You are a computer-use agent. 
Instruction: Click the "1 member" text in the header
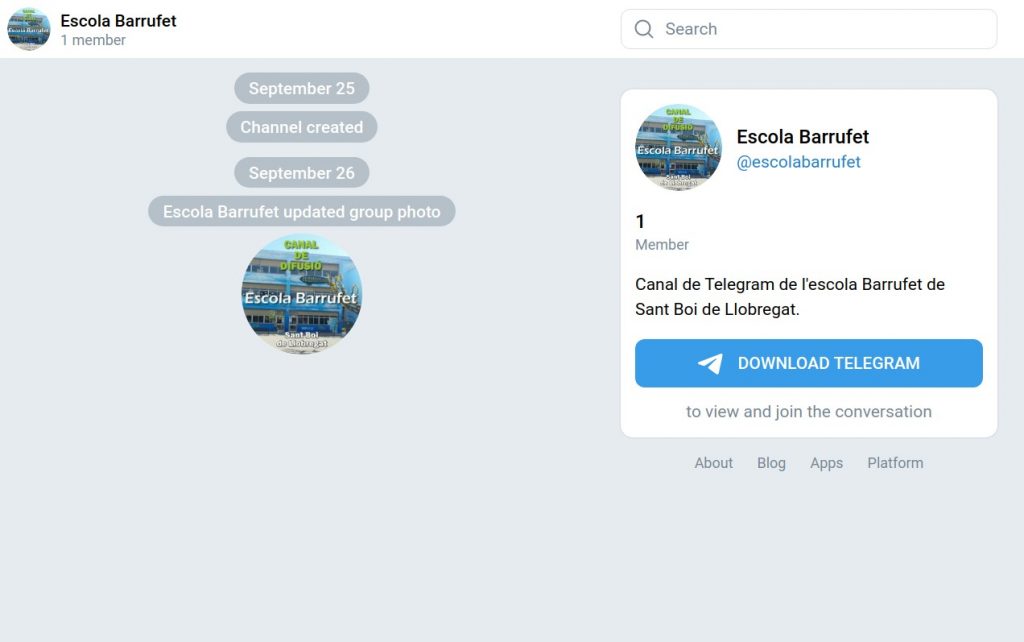coord(93,40)
